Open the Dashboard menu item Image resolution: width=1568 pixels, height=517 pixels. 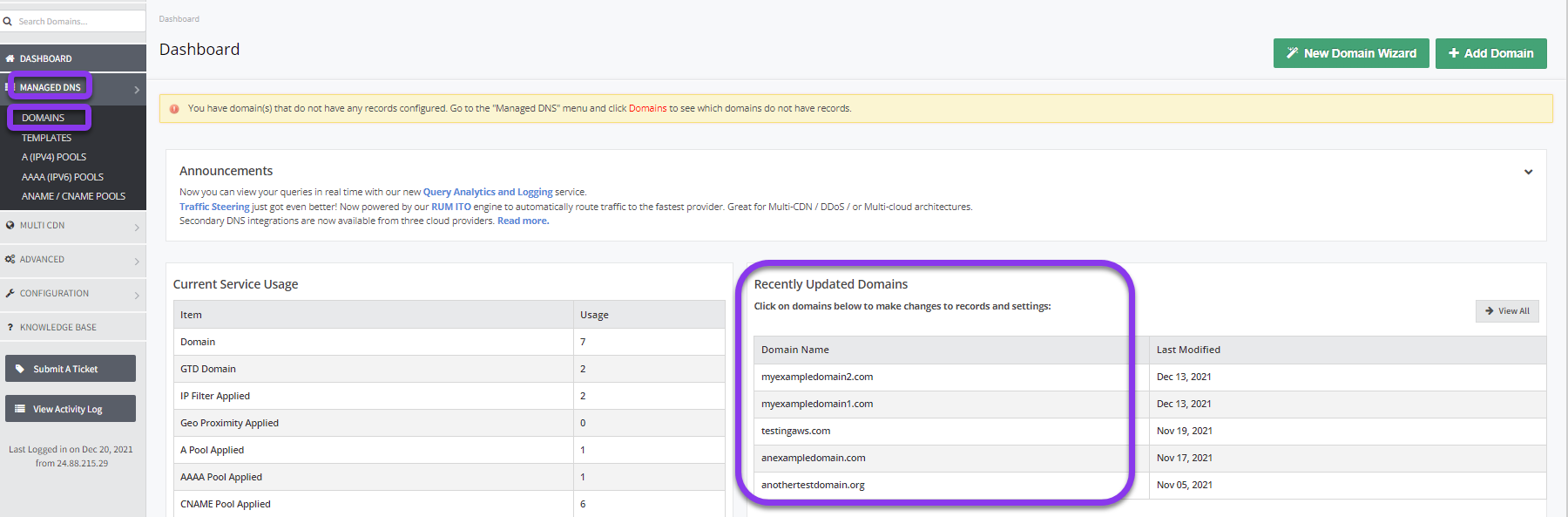click(73, 58)
